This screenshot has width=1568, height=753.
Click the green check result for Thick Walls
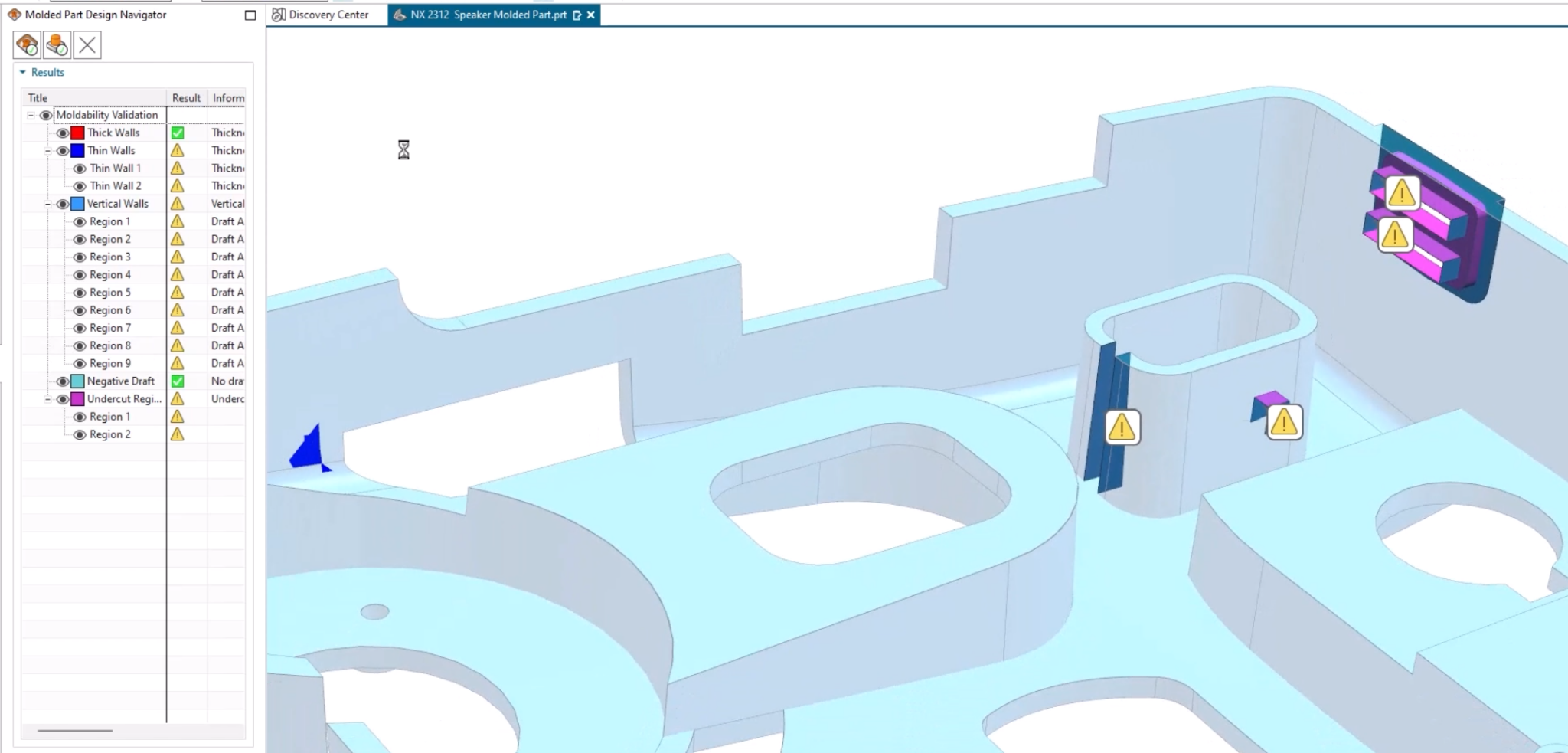(x=177, y=133)
